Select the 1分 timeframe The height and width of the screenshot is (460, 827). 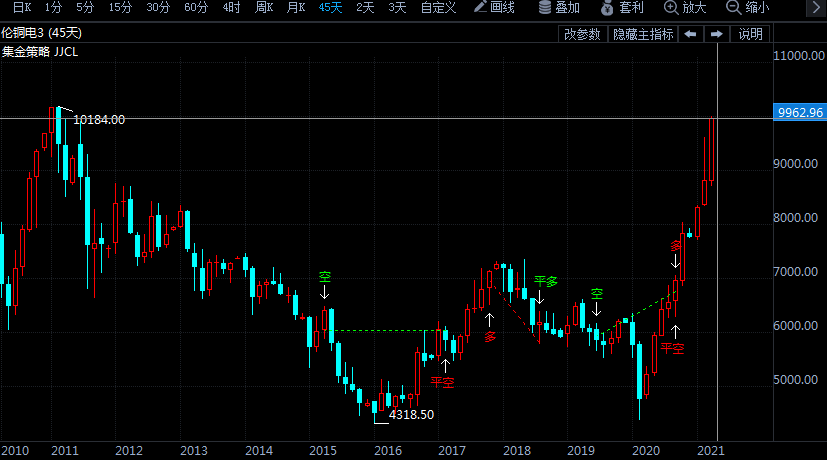pos(53,7)
